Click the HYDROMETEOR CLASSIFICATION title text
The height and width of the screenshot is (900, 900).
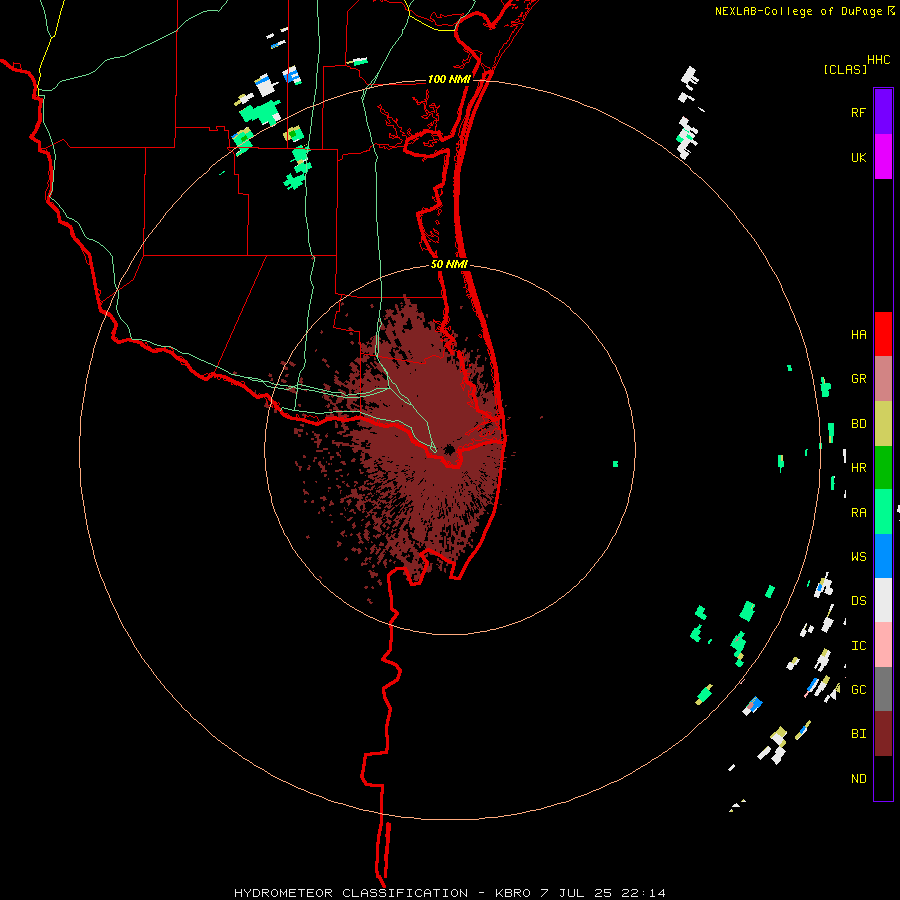pyautogui.click(x=351, y=893)
